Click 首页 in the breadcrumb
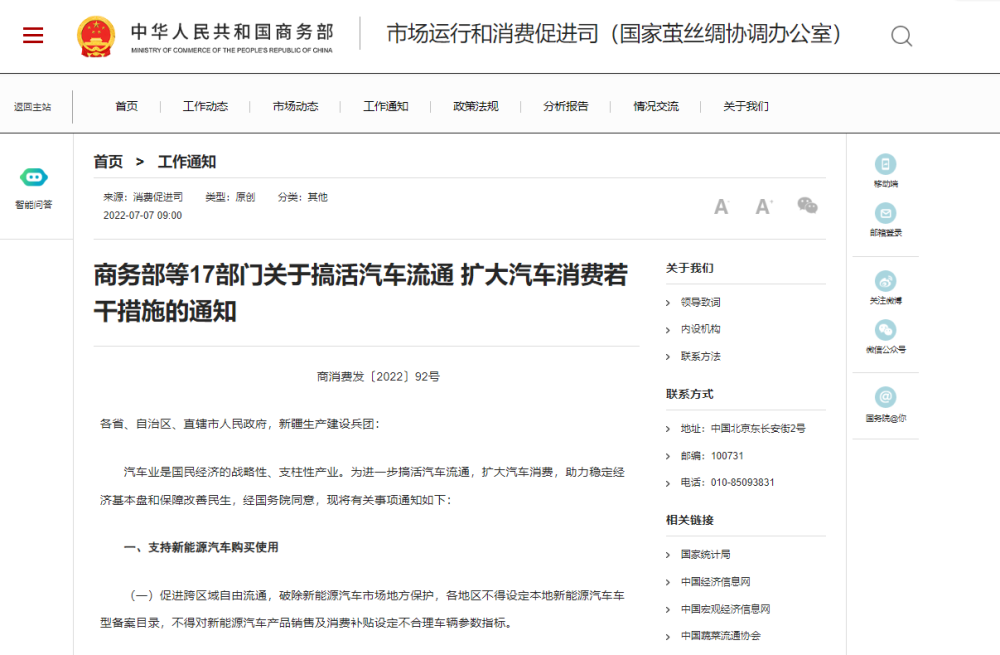Viewport: 1000px width, 655px height. (108, 162)
